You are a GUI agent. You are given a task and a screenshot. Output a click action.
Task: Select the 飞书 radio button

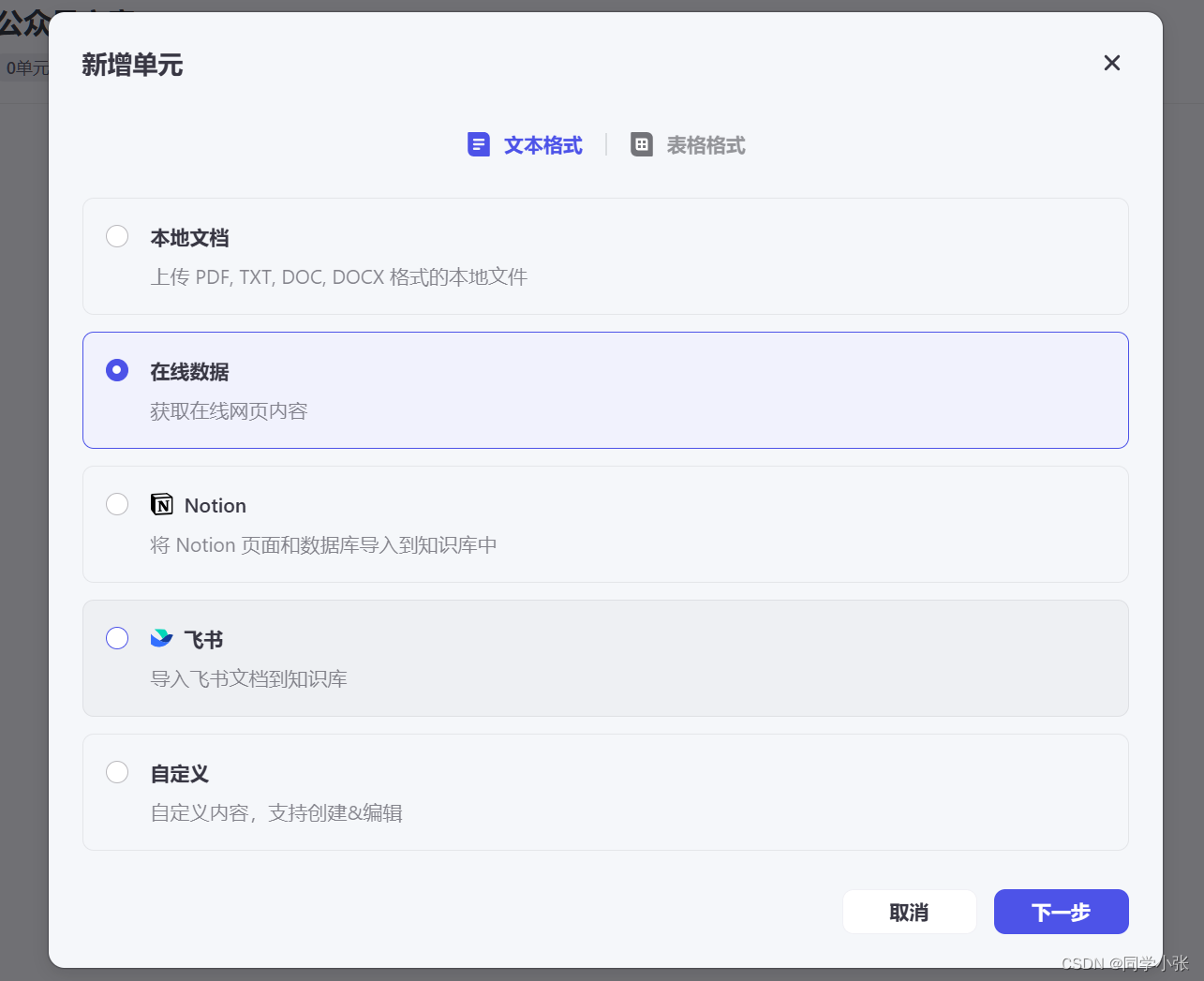click(x=117, y=638)
